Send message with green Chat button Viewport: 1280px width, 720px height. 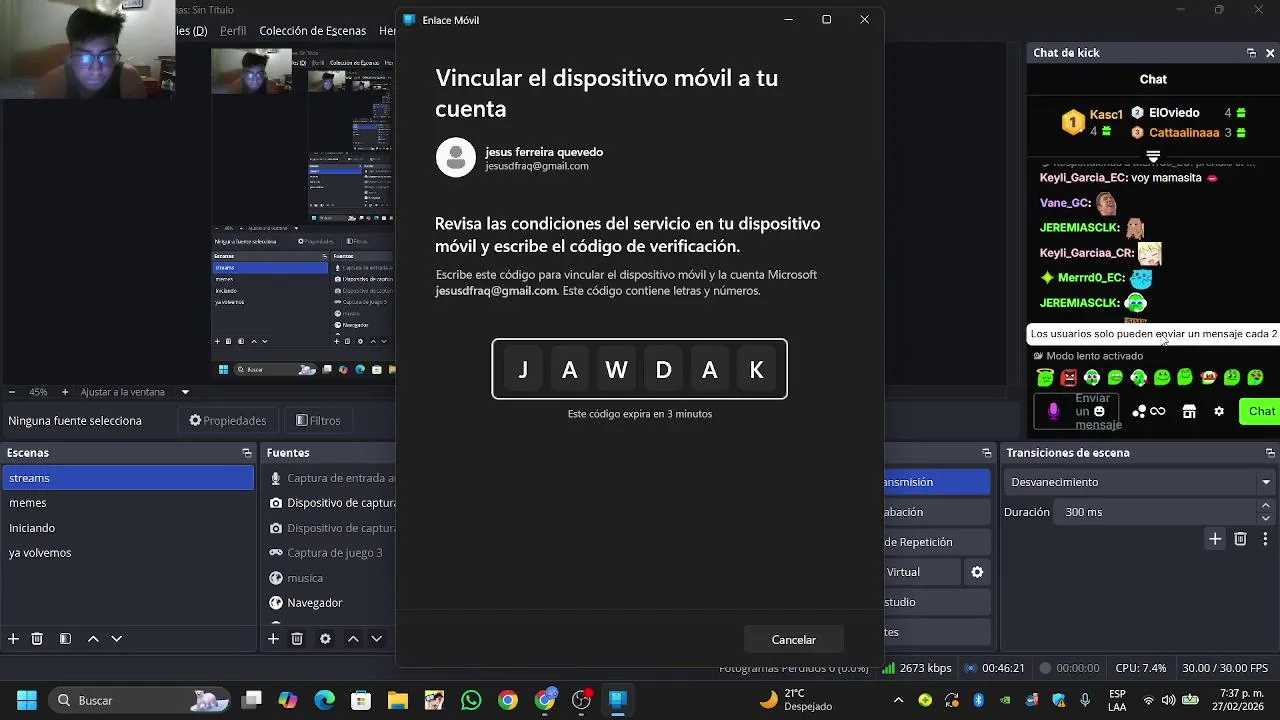coord(1260,411)
